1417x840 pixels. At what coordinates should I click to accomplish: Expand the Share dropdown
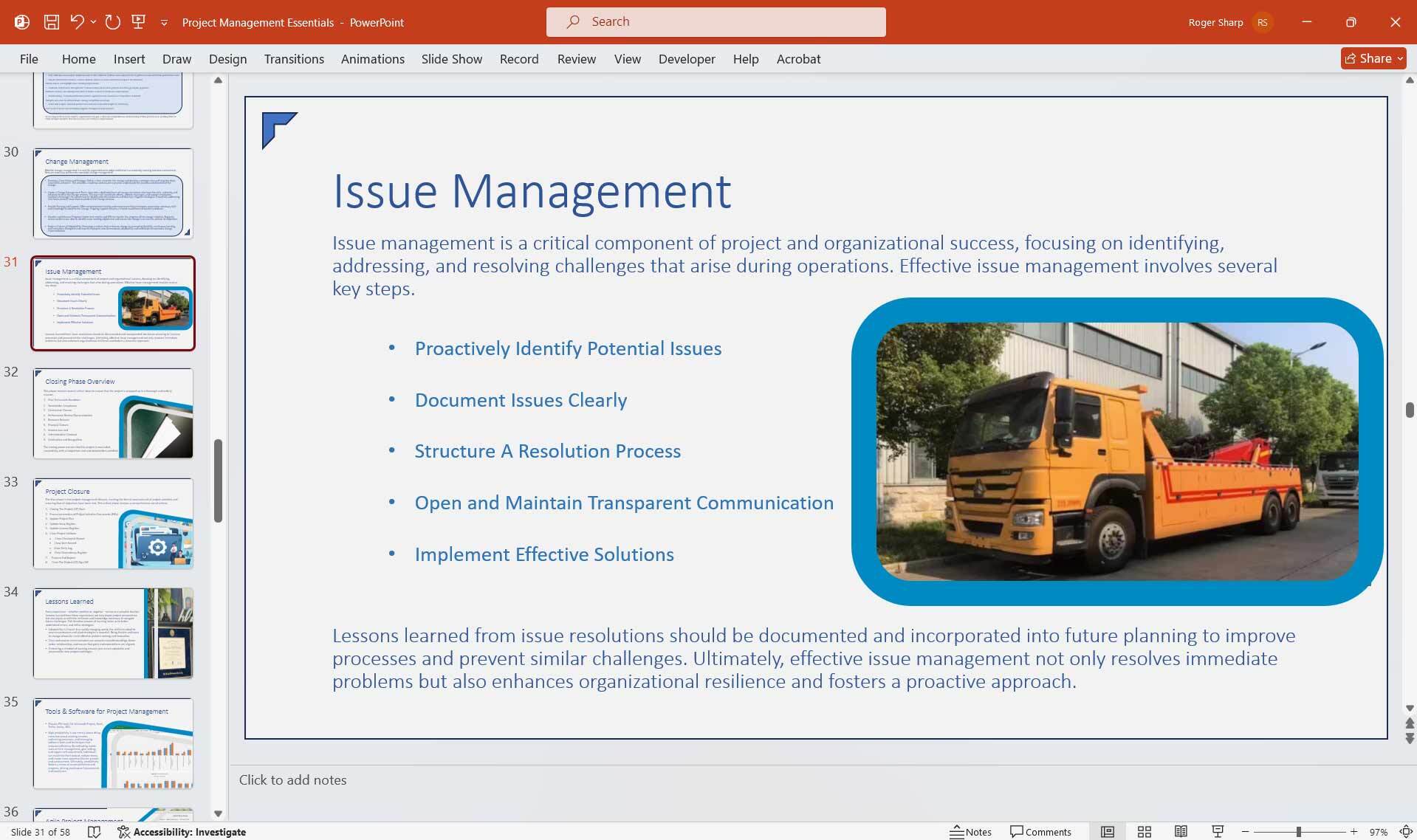[1401, 58]
